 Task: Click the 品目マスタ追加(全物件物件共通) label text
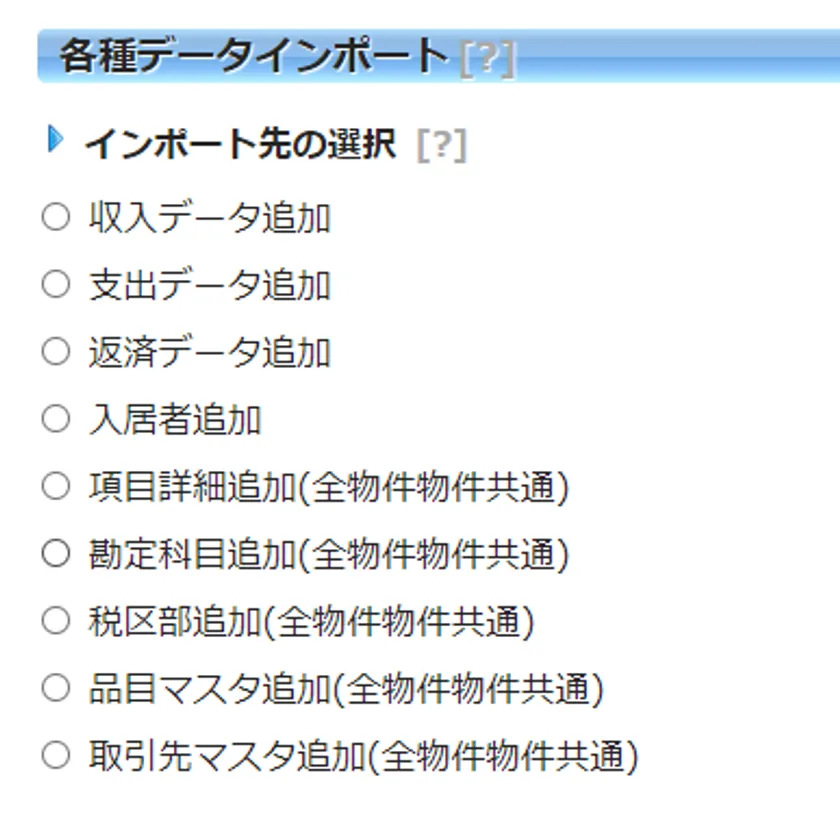pos(346,689)
